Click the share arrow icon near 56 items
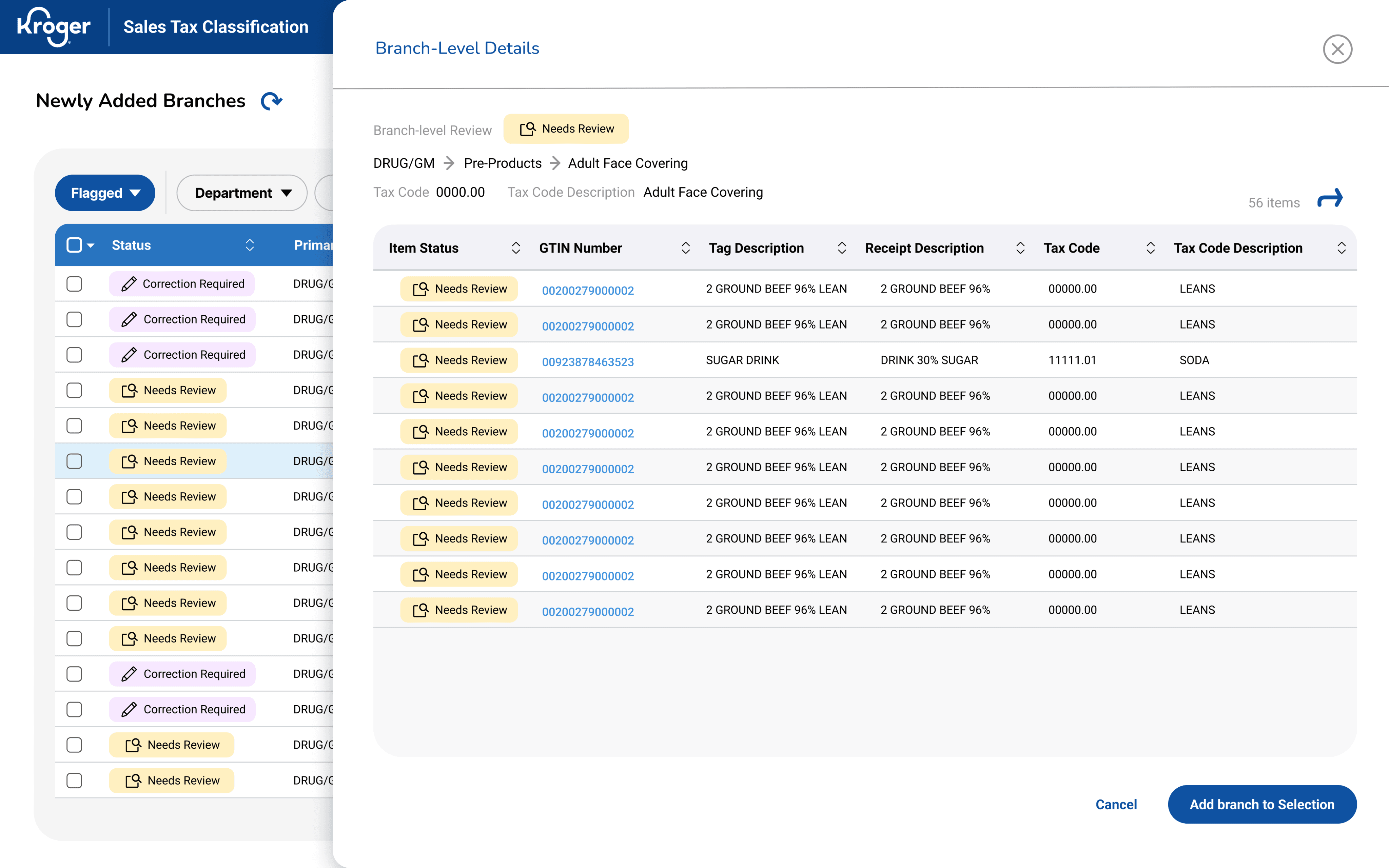The height and width of the screenshot is (868, 1389). point(1329,199)
